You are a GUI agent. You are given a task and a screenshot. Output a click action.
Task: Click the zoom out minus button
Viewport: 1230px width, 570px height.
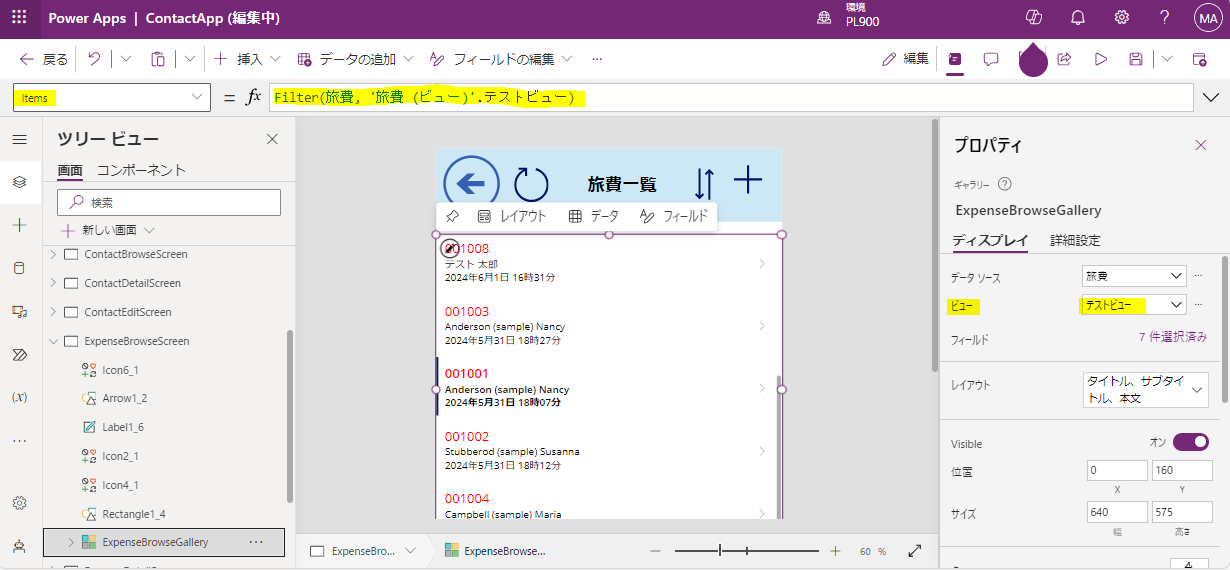[656, 551]
